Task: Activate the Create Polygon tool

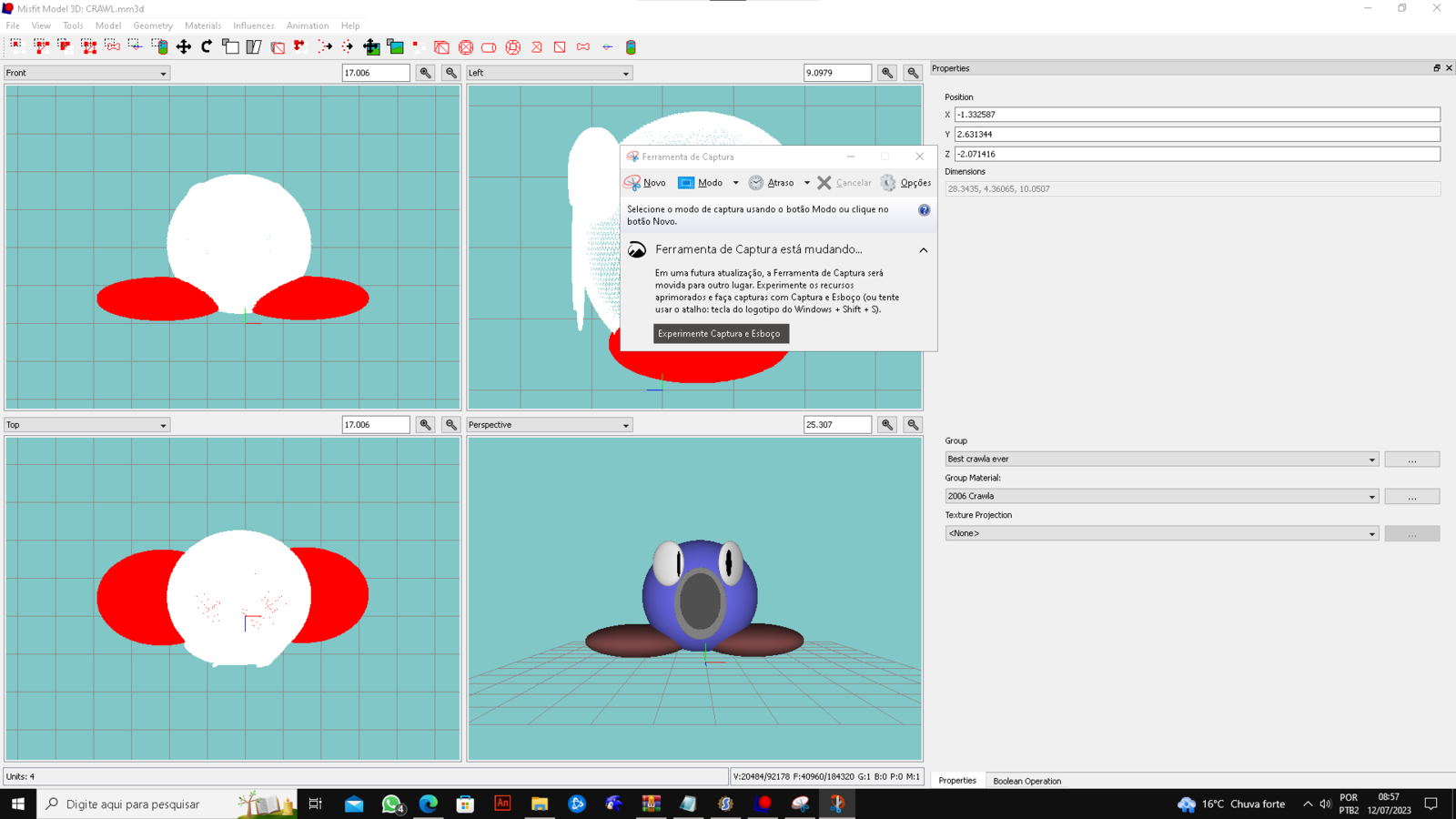Action: pyautogui.click(x=537, y=46)
